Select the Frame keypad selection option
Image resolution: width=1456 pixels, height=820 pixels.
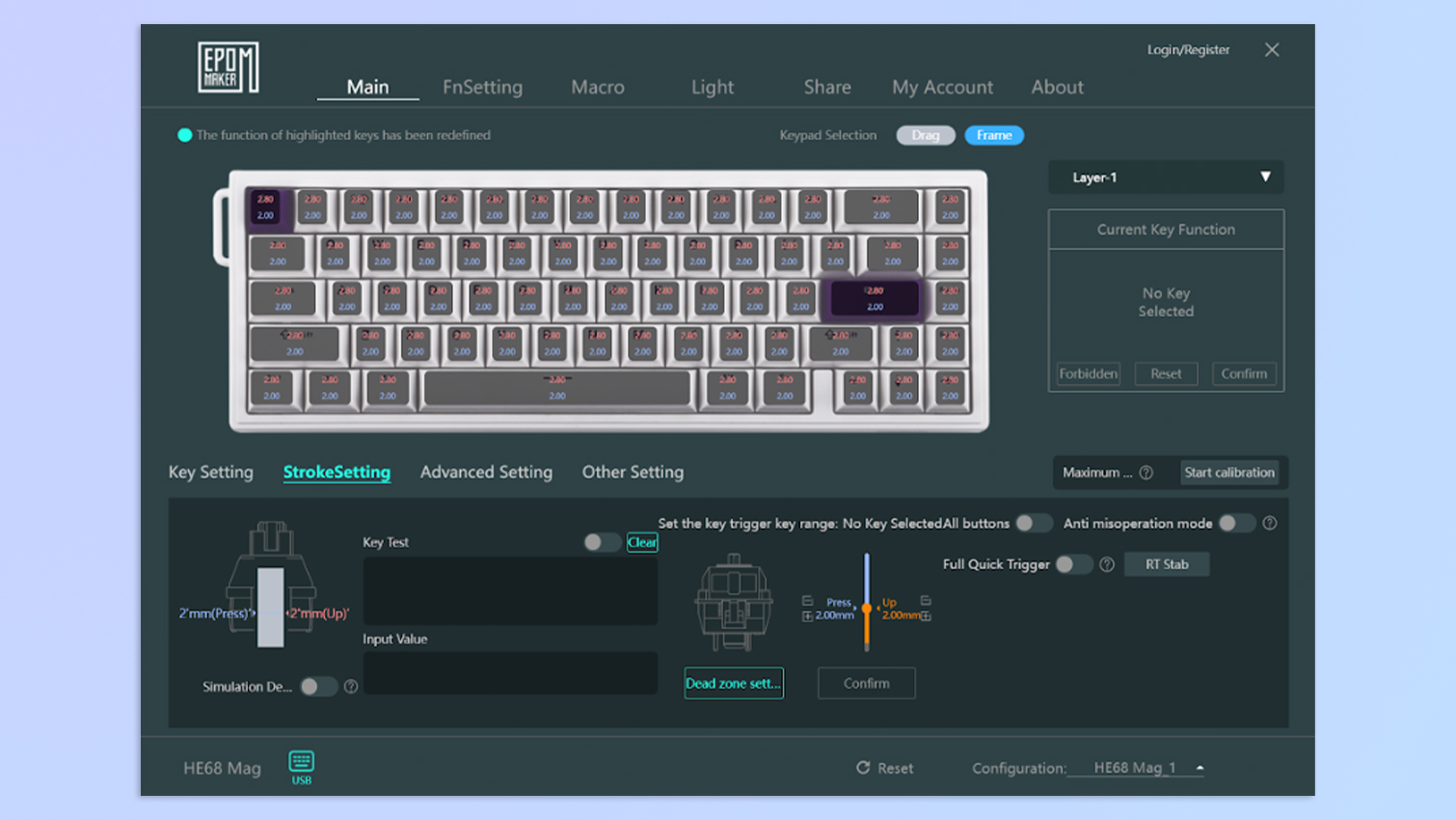click(993, 135)
